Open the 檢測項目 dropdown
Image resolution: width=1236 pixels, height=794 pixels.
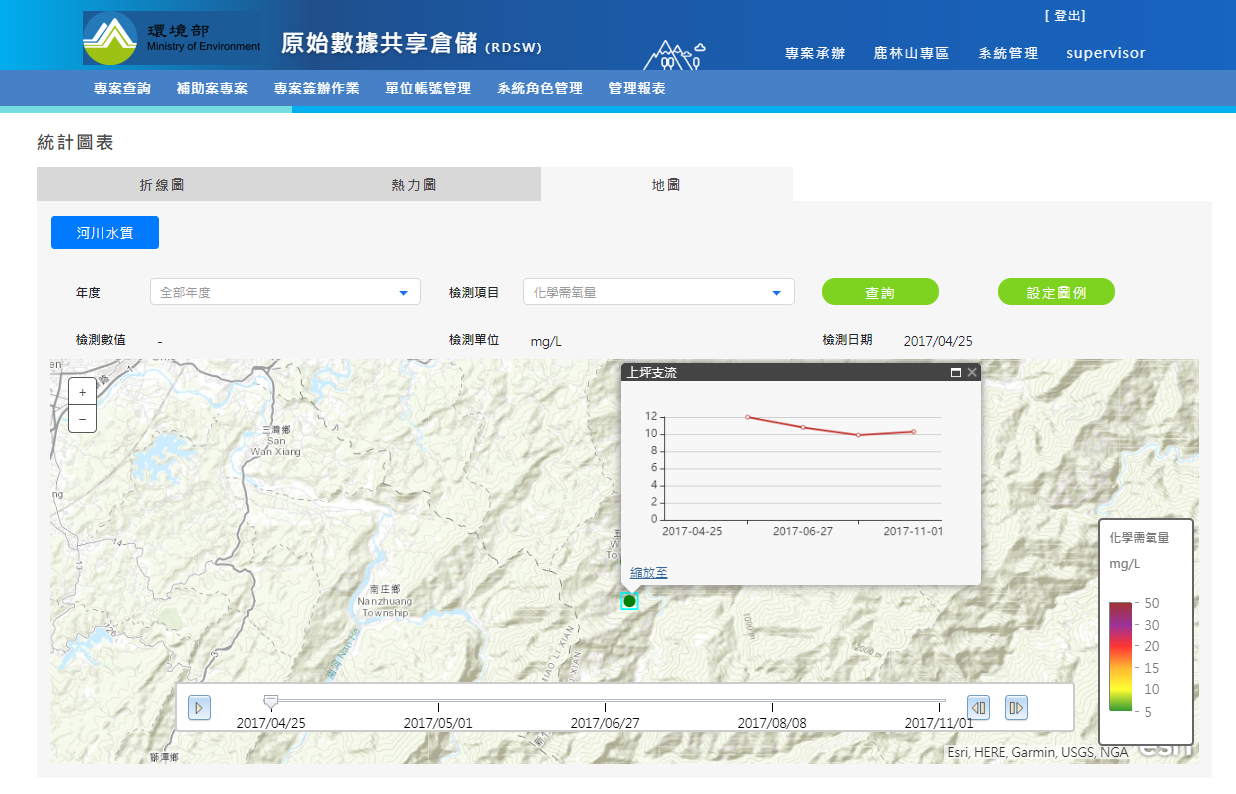tap(658, 292)
